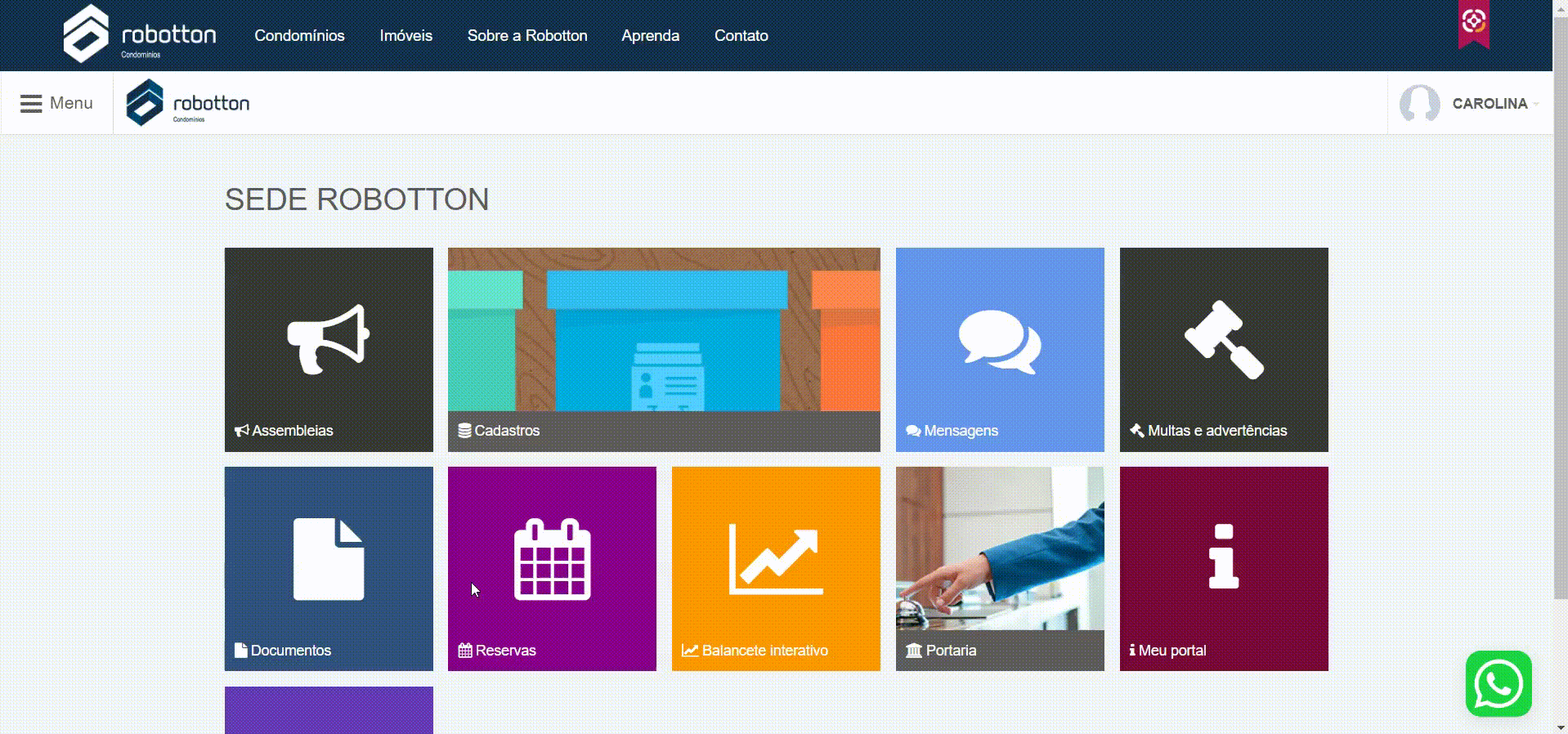The height and width of the screenshot is (734, 1568).
Task: Open the Imóveis nav menu item
Action: point(405,36)
